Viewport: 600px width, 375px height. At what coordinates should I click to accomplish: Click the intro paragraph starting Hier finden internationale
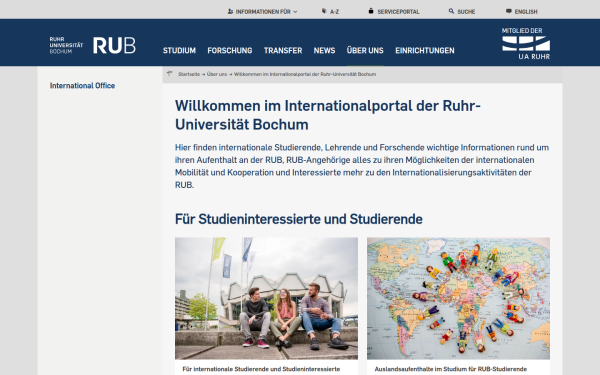362,166
